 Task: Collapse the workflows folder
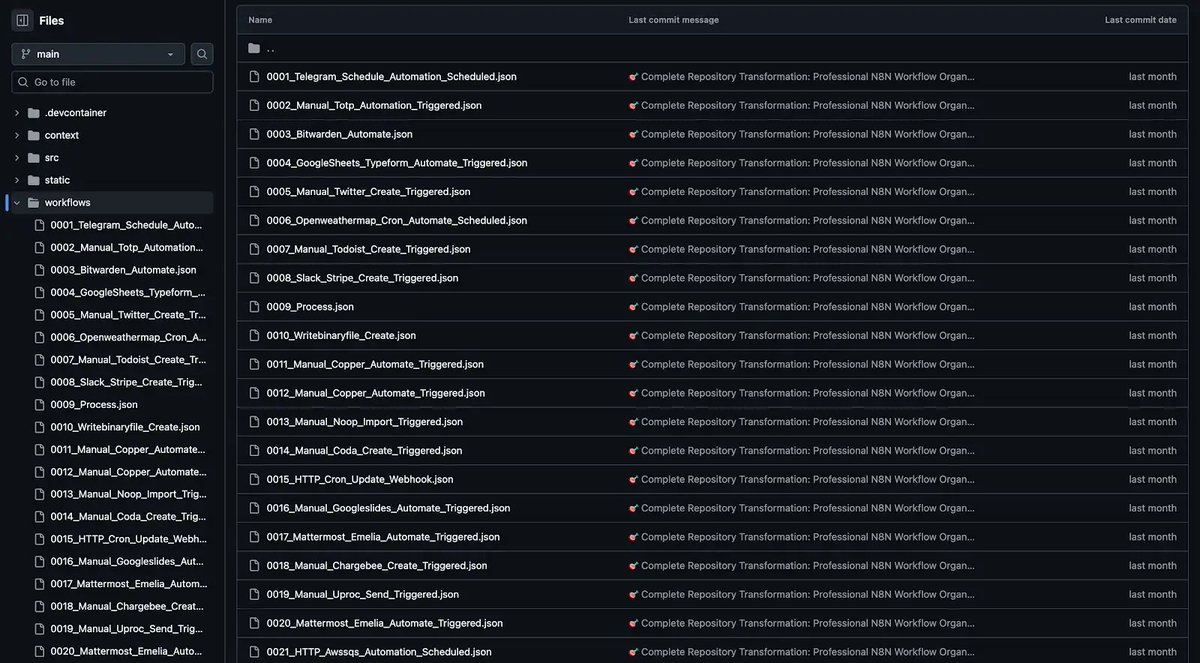16,201
